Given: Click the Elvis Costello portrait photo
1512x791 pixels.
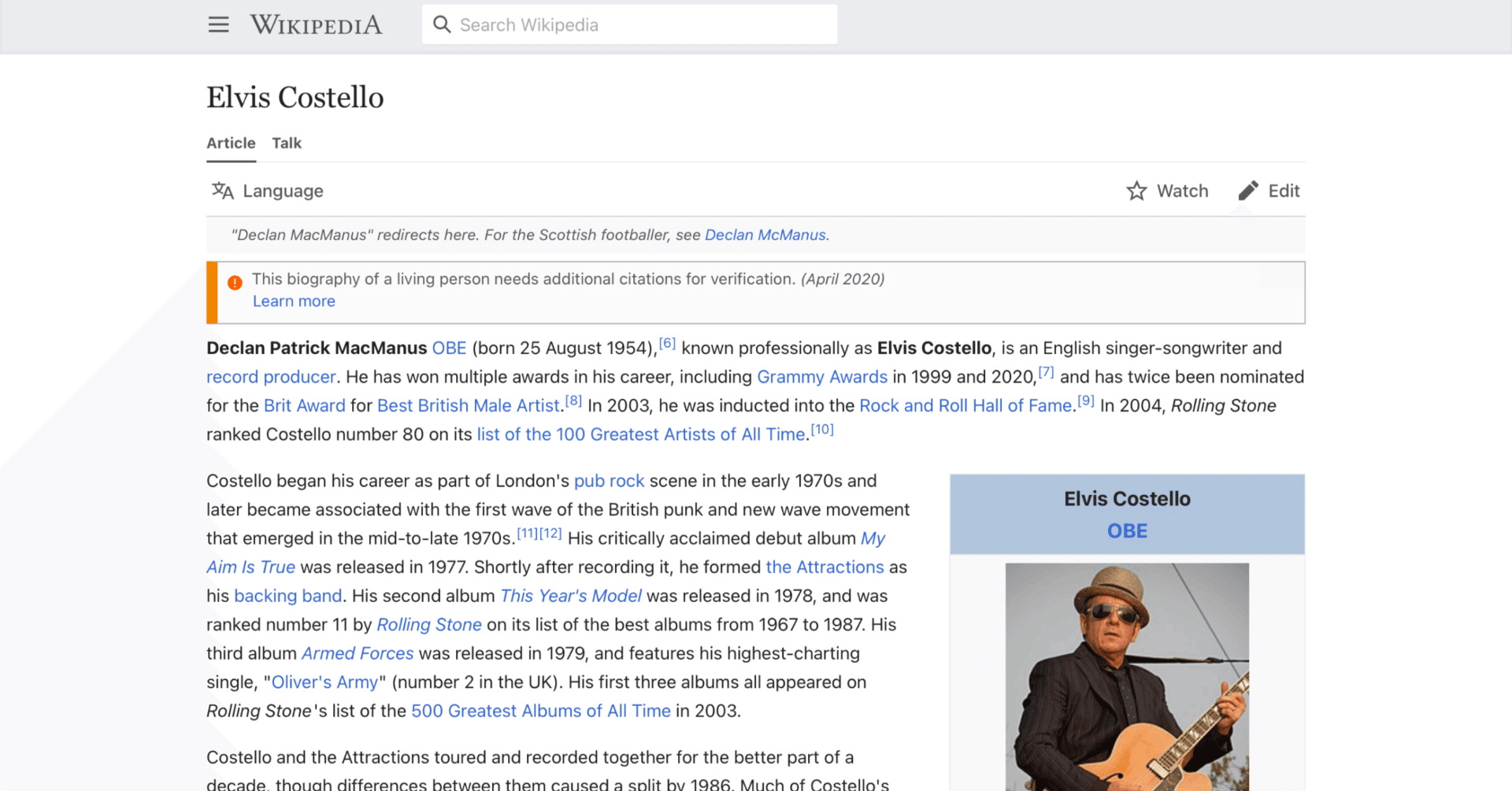Looking at the screenshot, I should click(x=1126, y=677).
